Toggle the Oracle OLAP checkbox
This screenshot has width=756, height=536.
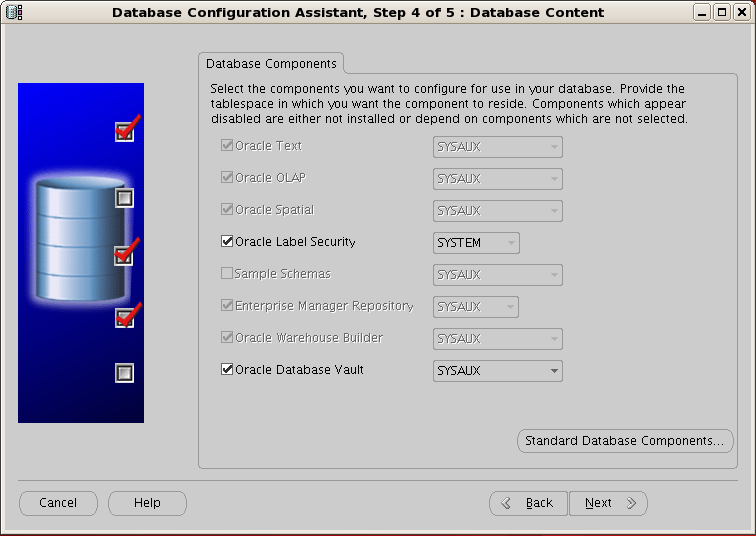(x=227, y=177)
